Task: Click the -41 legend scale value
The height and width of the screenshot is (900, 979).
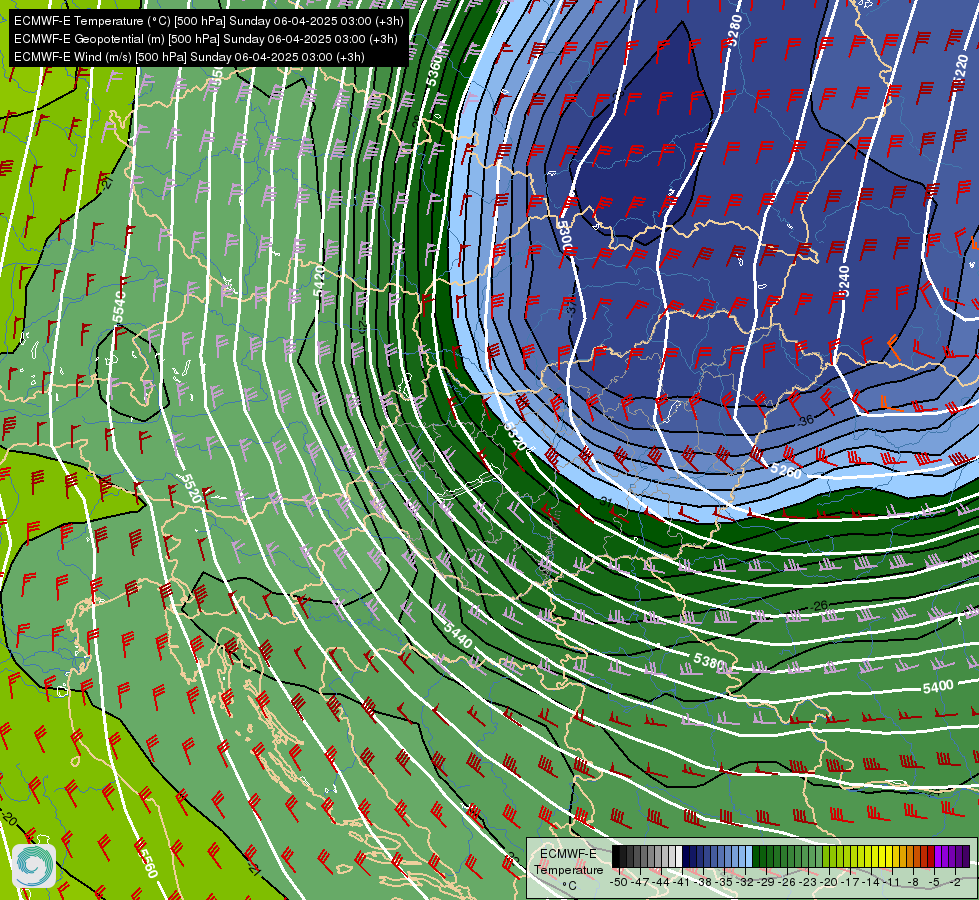Action: (681, 882)
